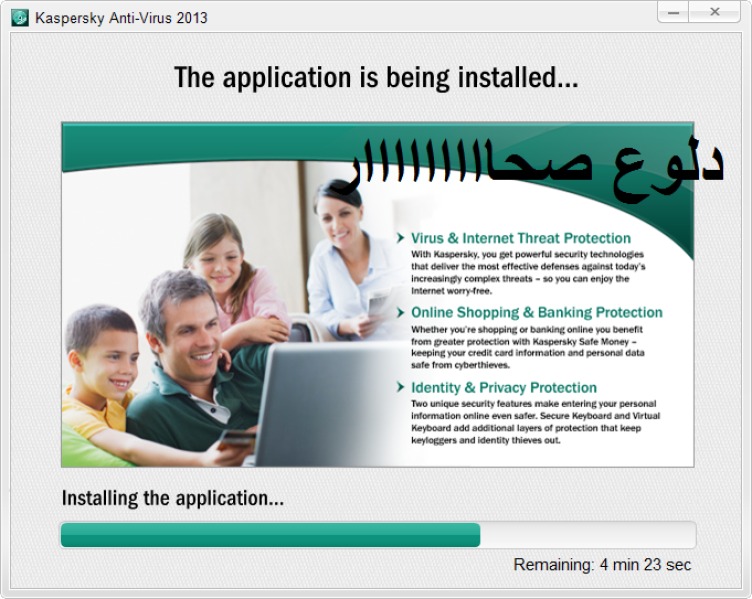
Task: Click the Kaspersky Anti-Virus 2013 window title text
Action: [121, 17]
